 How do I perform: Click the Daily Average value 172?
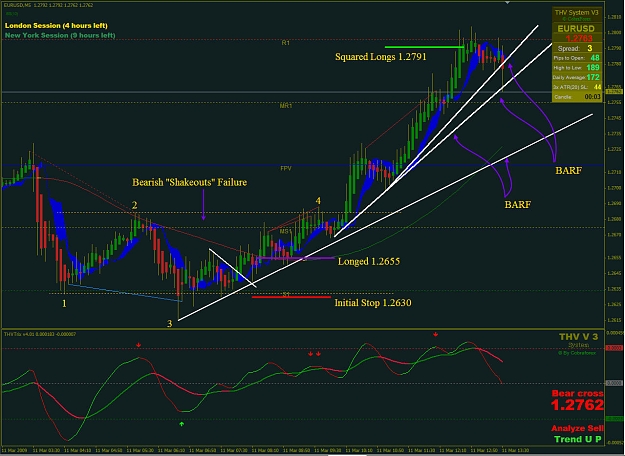coord(593,77)
